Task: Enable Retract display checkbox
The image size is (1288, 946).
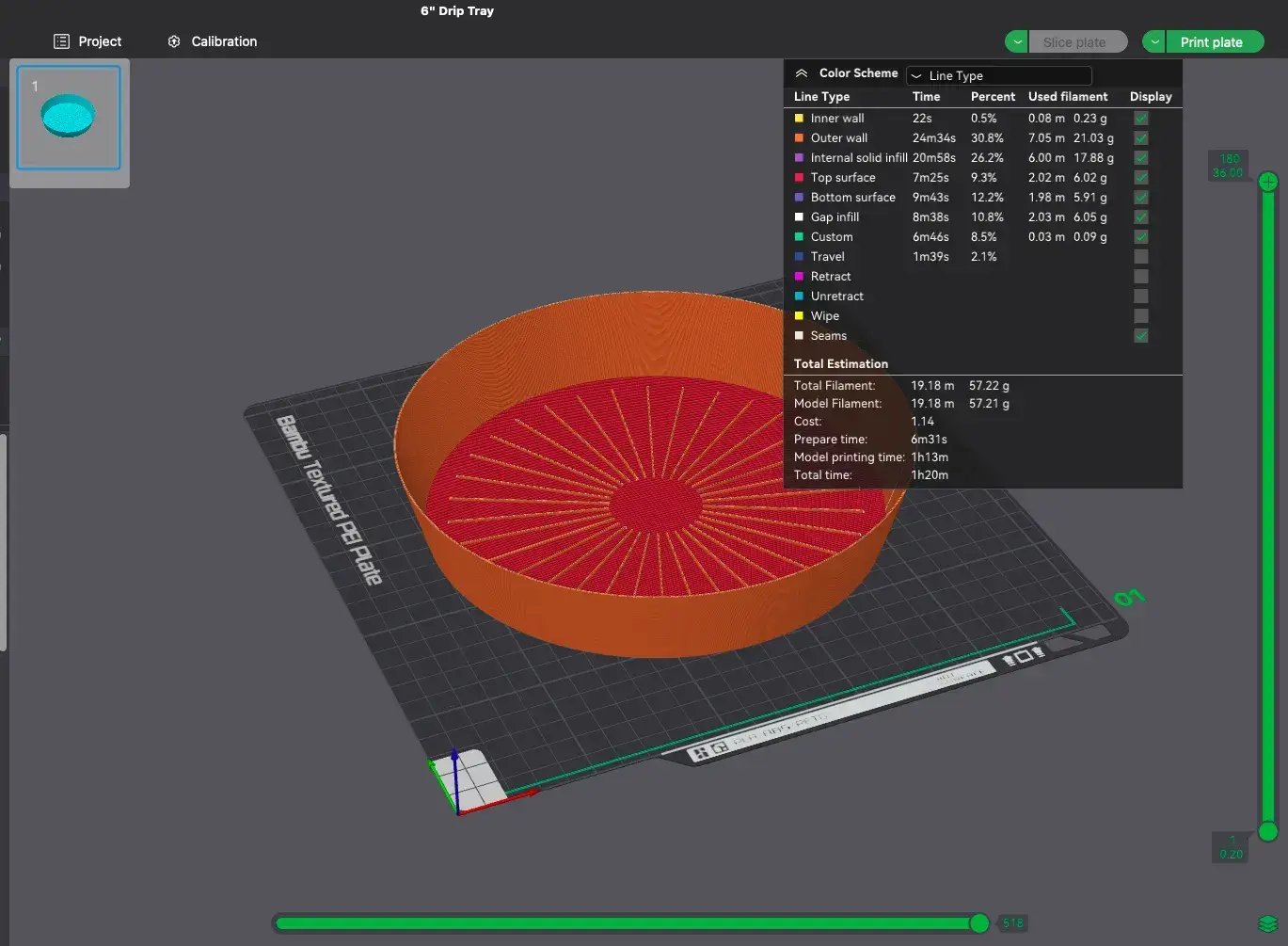Action: (x=1140, y=277)
